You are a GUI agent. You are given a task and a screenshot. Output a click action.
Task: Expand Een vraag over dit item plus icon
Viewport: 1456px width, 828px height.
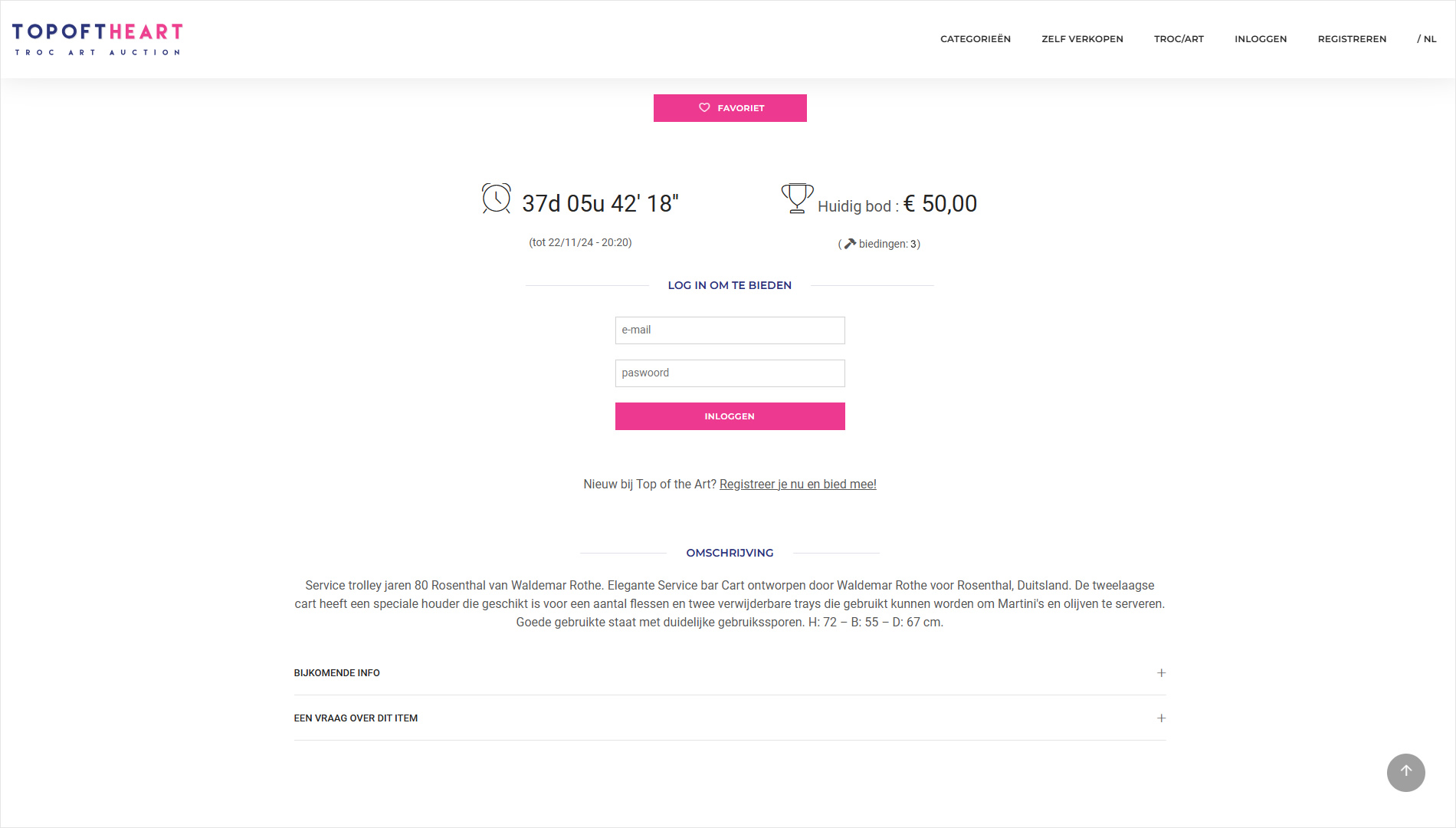tap(1161, 718)
